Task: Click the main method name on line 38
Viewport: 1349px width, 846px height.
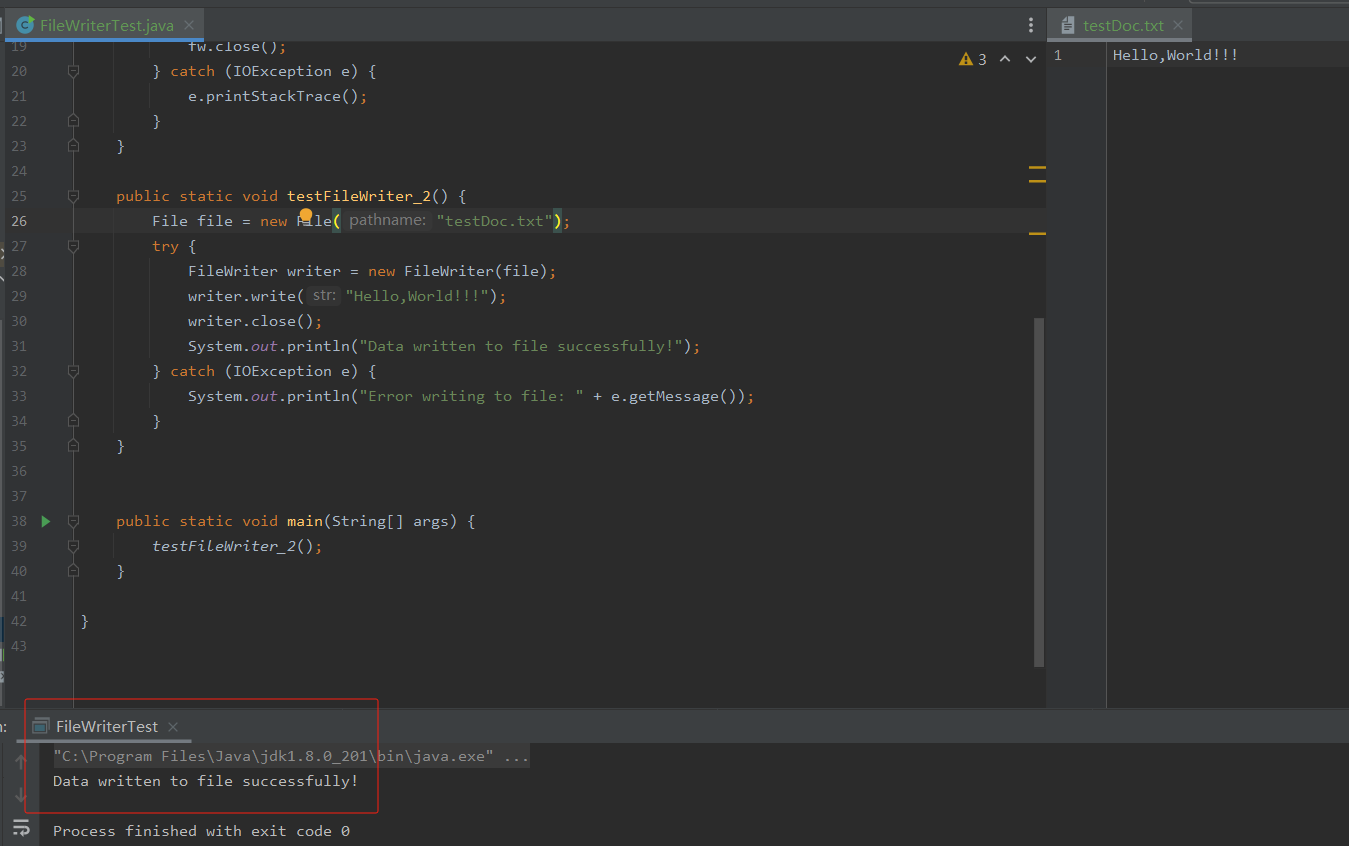Action: [305, 521]
